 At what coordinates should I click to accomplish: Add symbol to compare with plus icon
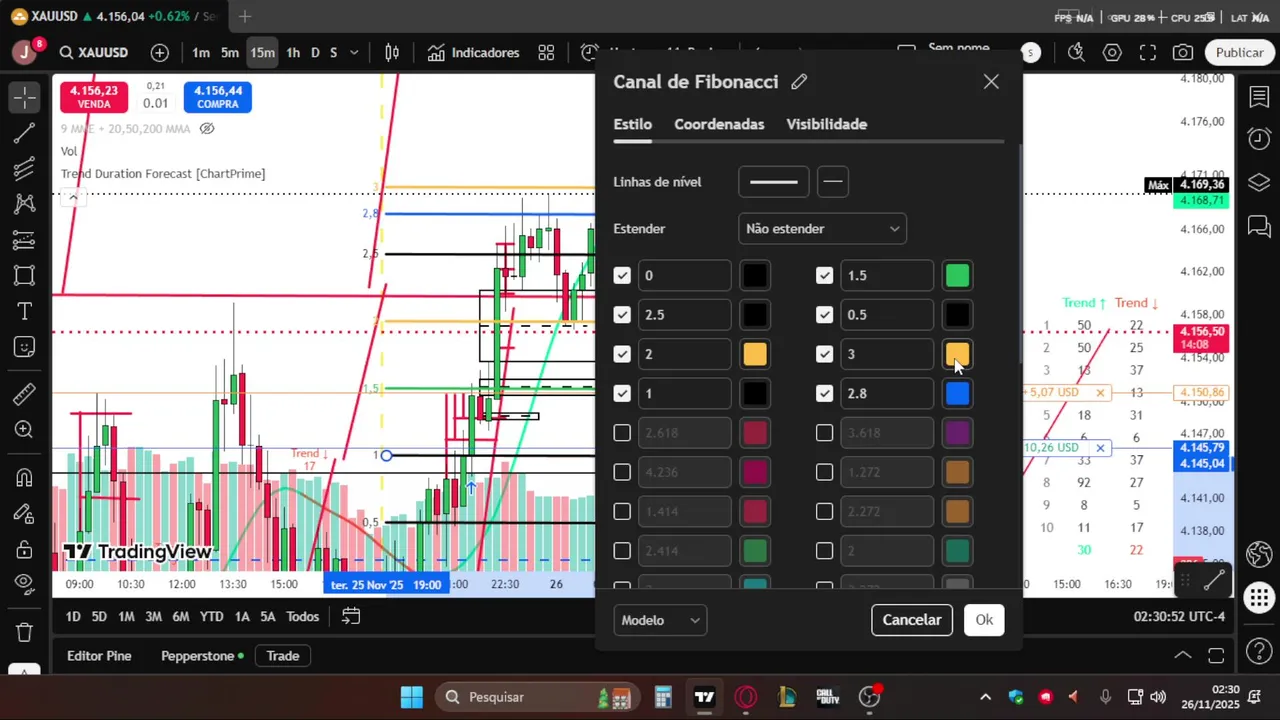pos(160,53)
